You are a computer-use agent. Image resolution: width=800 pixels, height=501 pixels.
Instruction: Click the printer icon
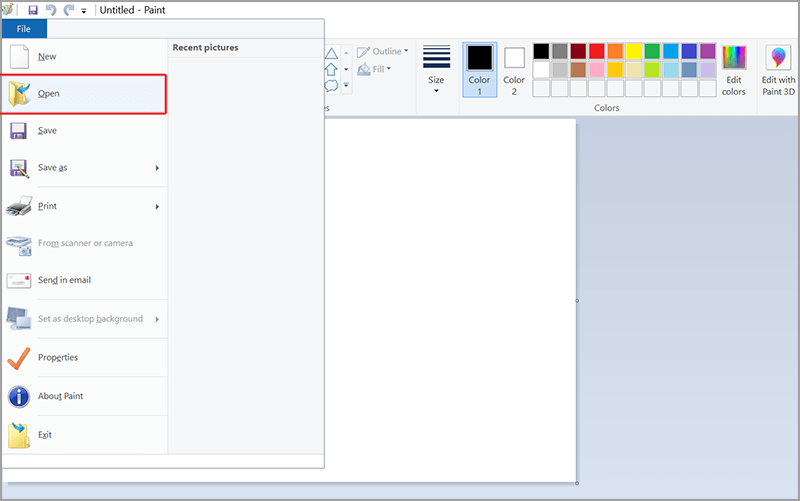19,206
